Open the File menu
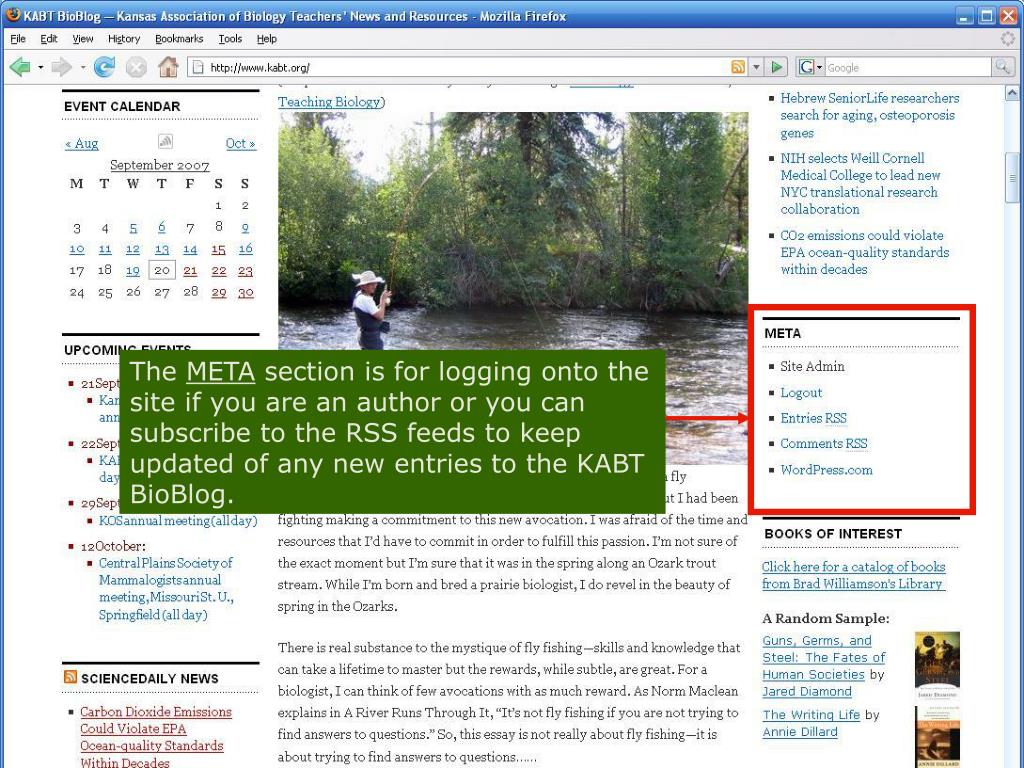1024x768 pixels. tap(18, 39)
